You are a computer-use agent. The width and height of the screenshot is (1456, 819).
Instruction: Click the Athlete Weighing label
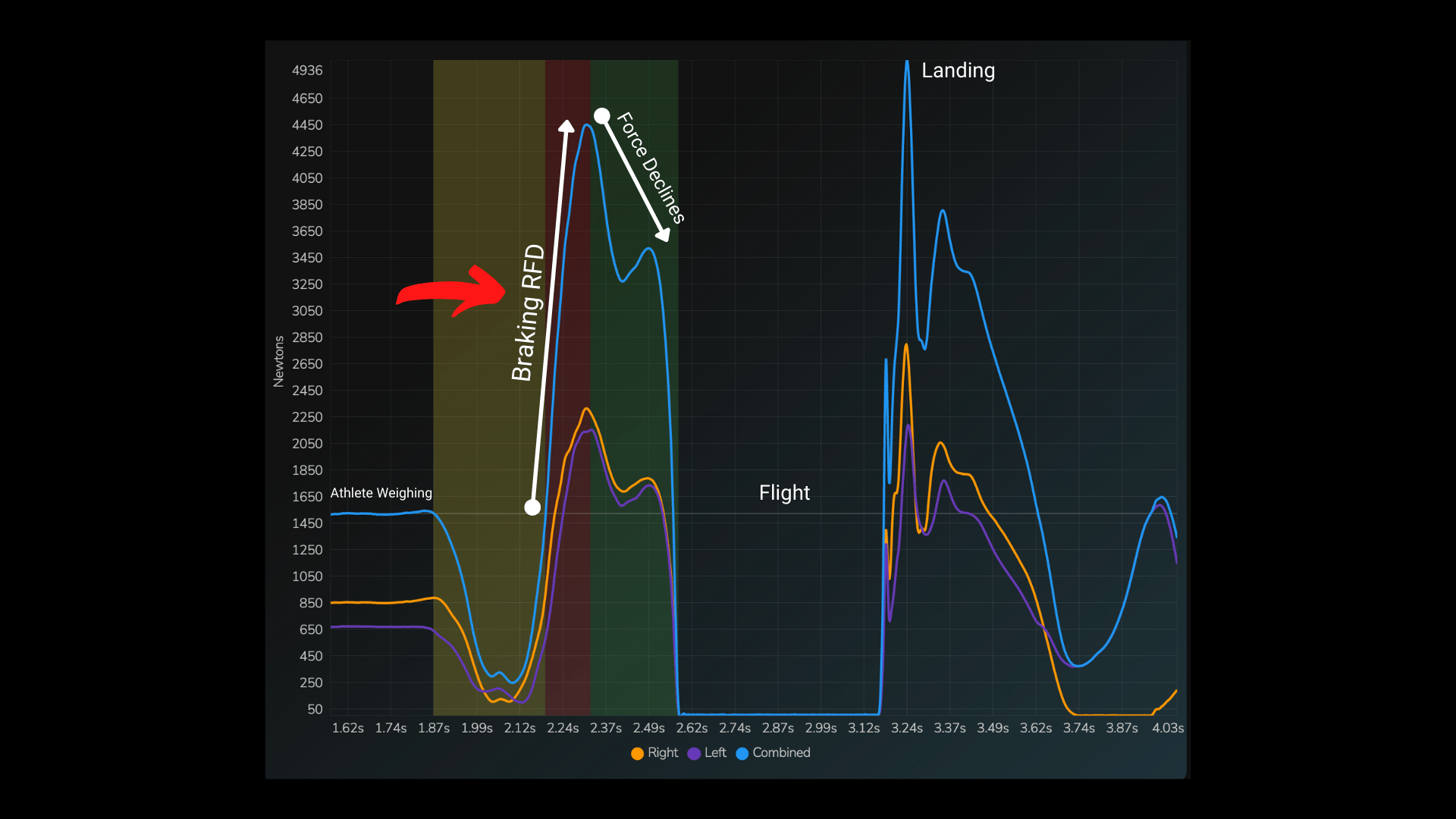pos(381,493)
